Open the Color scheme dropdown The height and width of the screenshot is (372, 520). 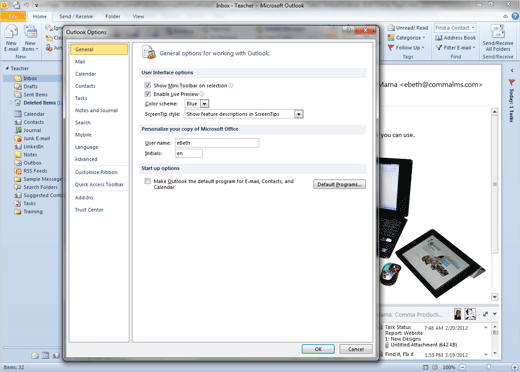pos(205,104)
